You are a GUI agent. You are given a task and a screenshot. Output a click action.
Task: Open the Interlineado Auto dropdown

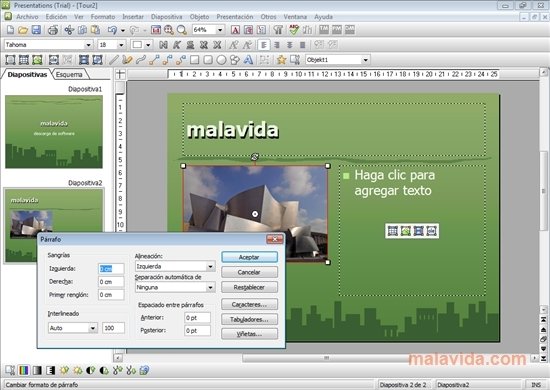[93, 328]
